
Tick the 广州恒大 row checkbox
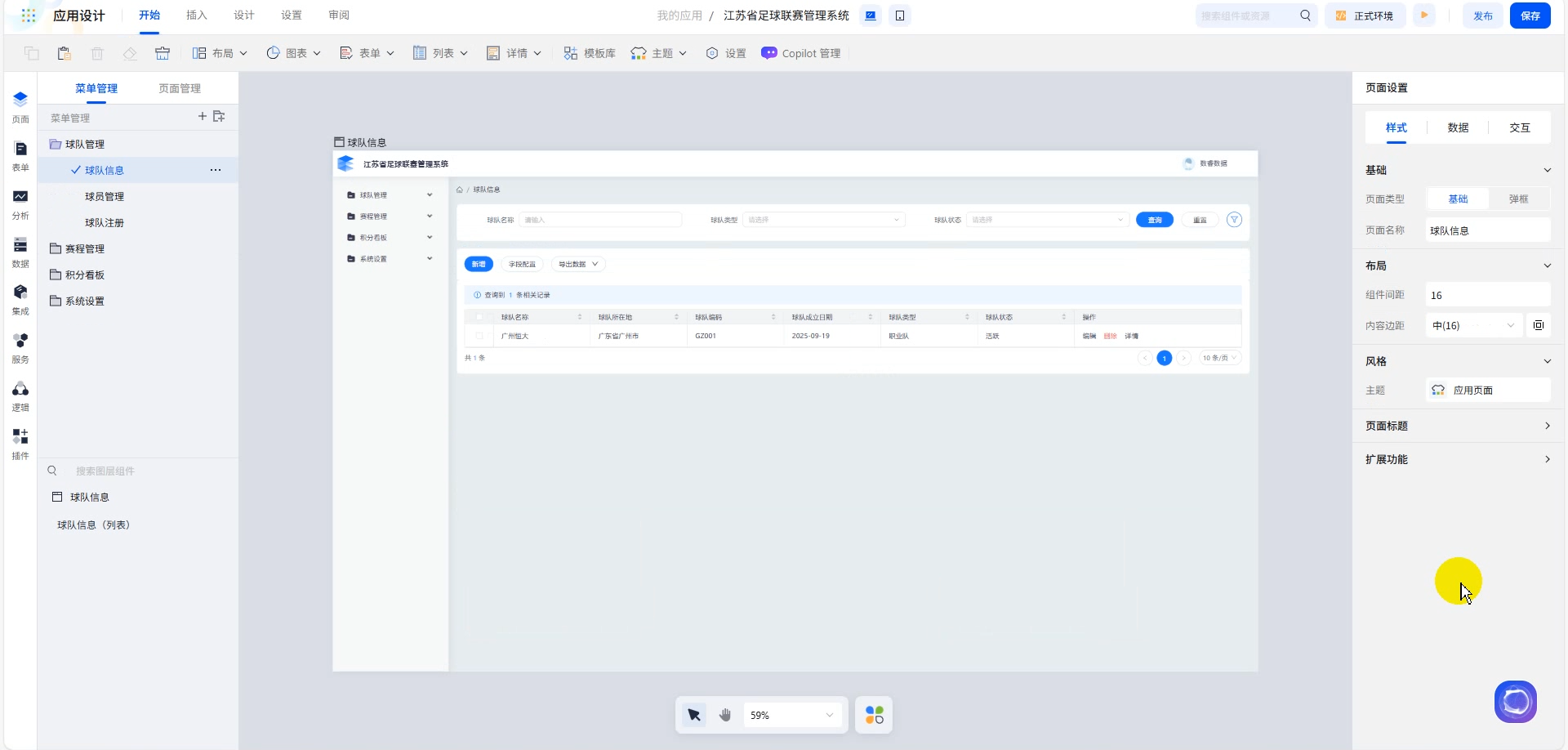479,336
